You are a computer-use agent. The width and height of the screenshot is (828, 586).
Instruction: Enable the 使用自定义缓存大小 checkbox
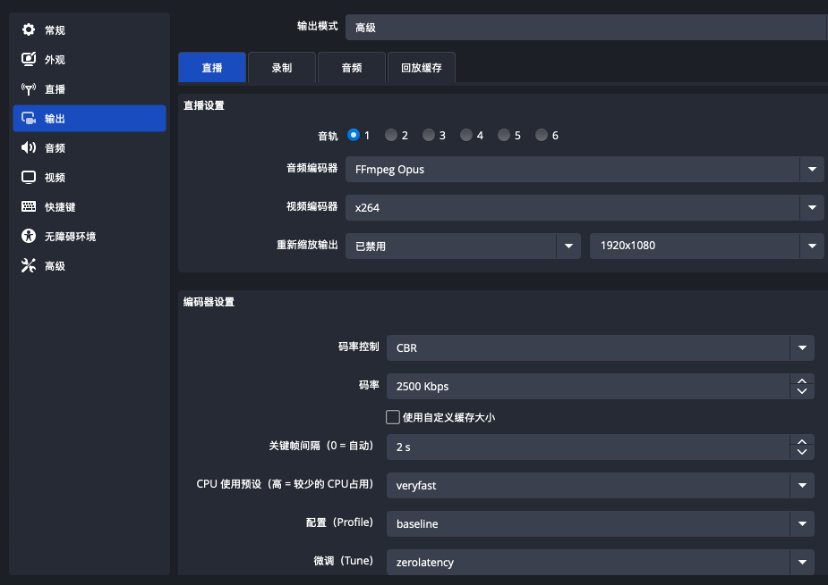click(393, 418)
